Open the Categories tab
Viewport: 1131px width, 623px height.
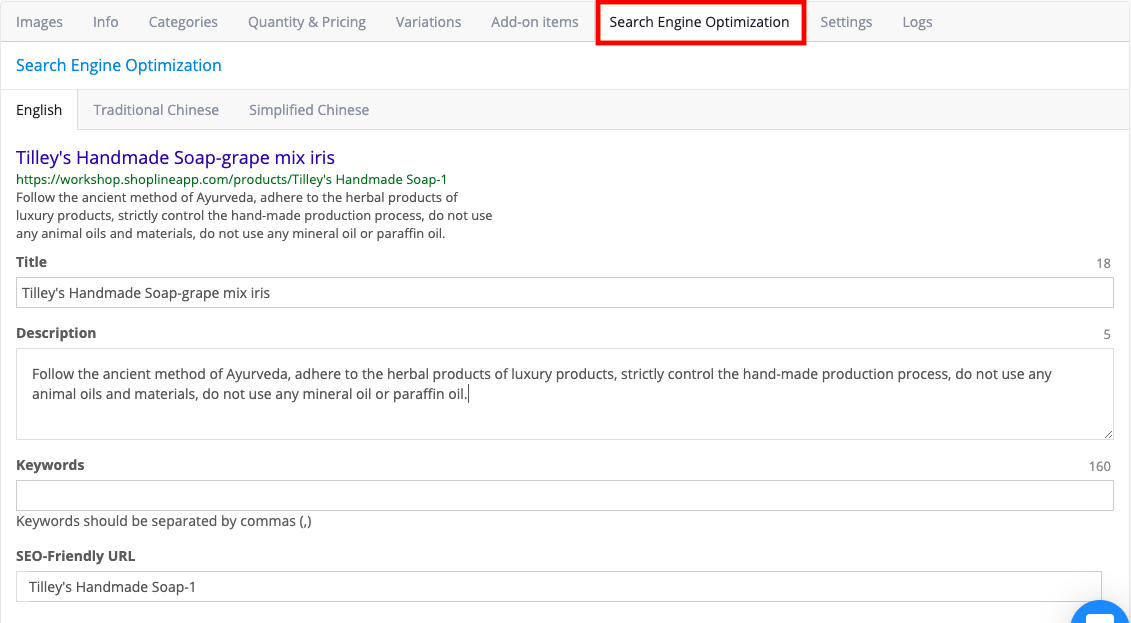(183, 22)
